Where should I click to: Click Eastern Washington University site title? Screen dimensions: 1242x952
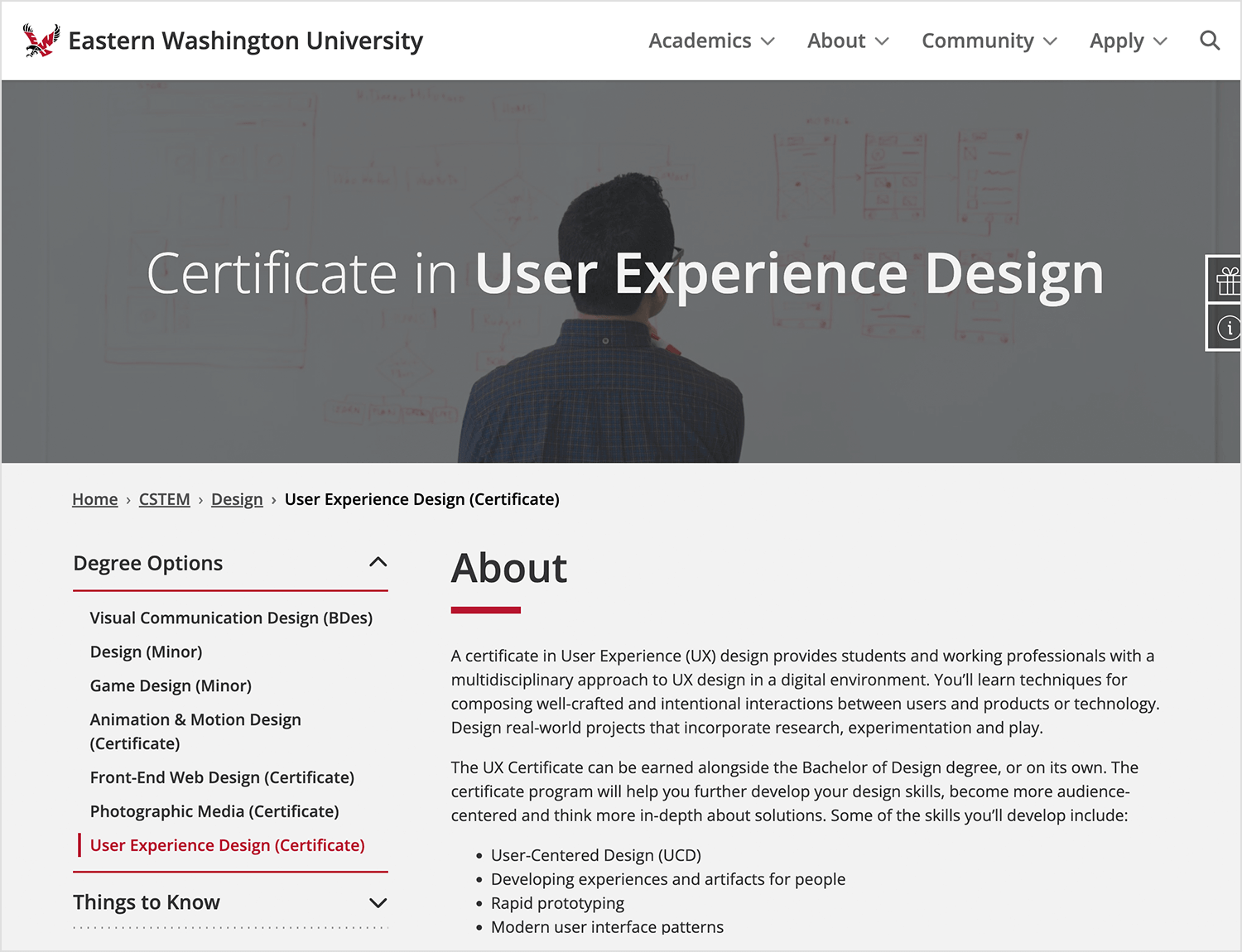(x=245, y=41)
